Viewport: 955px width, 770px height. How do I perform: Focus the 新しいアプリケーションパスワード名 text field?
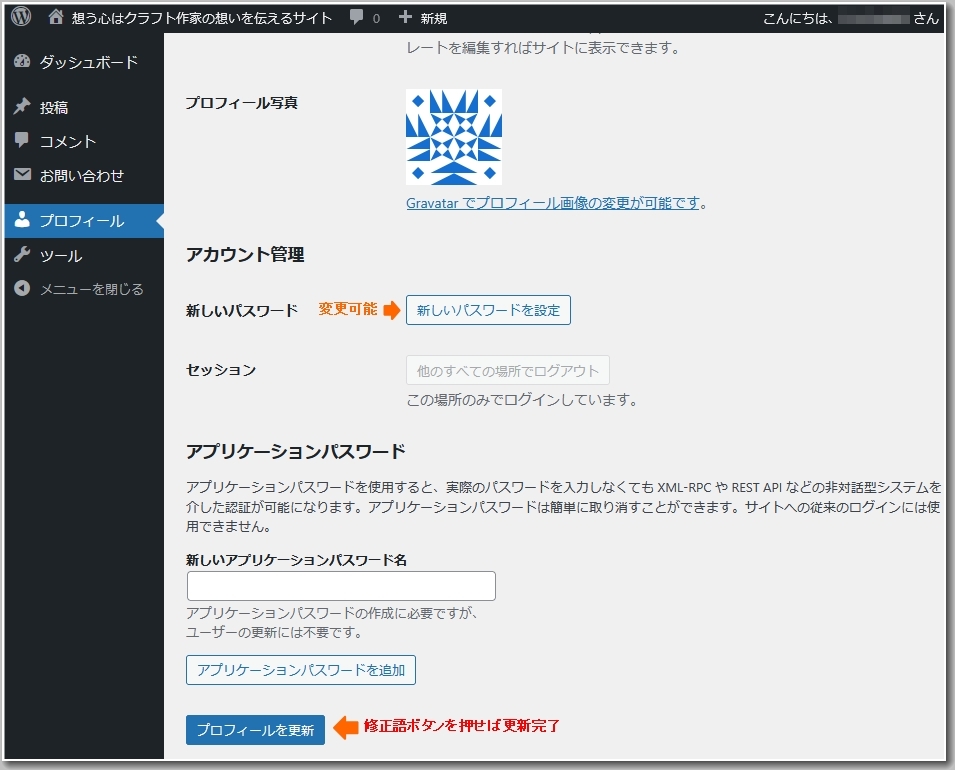click(341, 586)
